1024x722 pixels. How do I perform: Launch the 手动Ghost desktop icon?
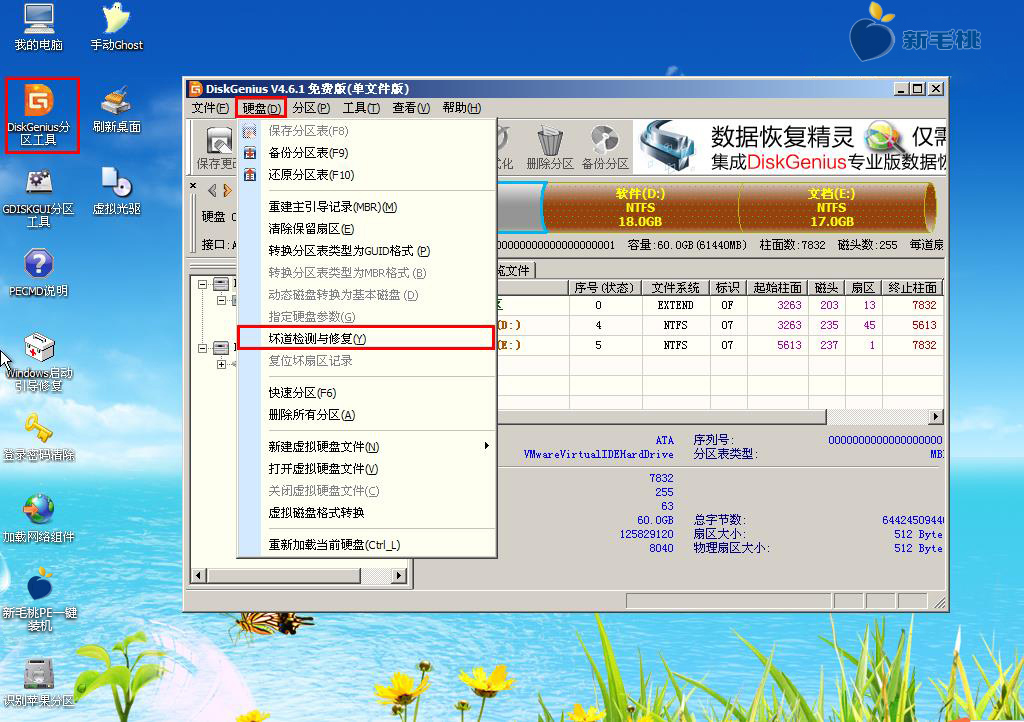coord(116,27)
